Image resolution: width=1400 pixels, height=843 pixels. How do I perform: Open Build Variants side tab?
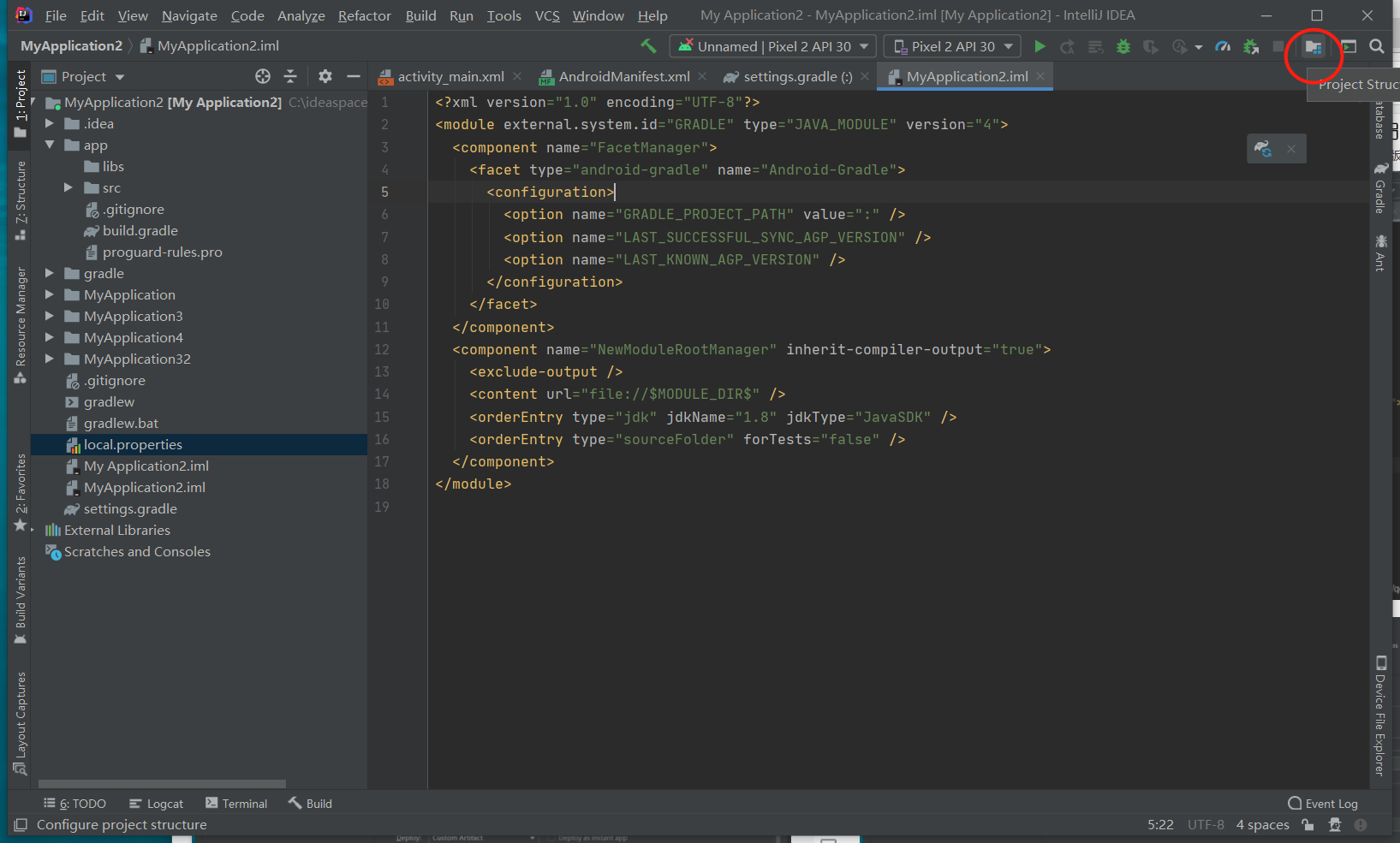point(21,601)
